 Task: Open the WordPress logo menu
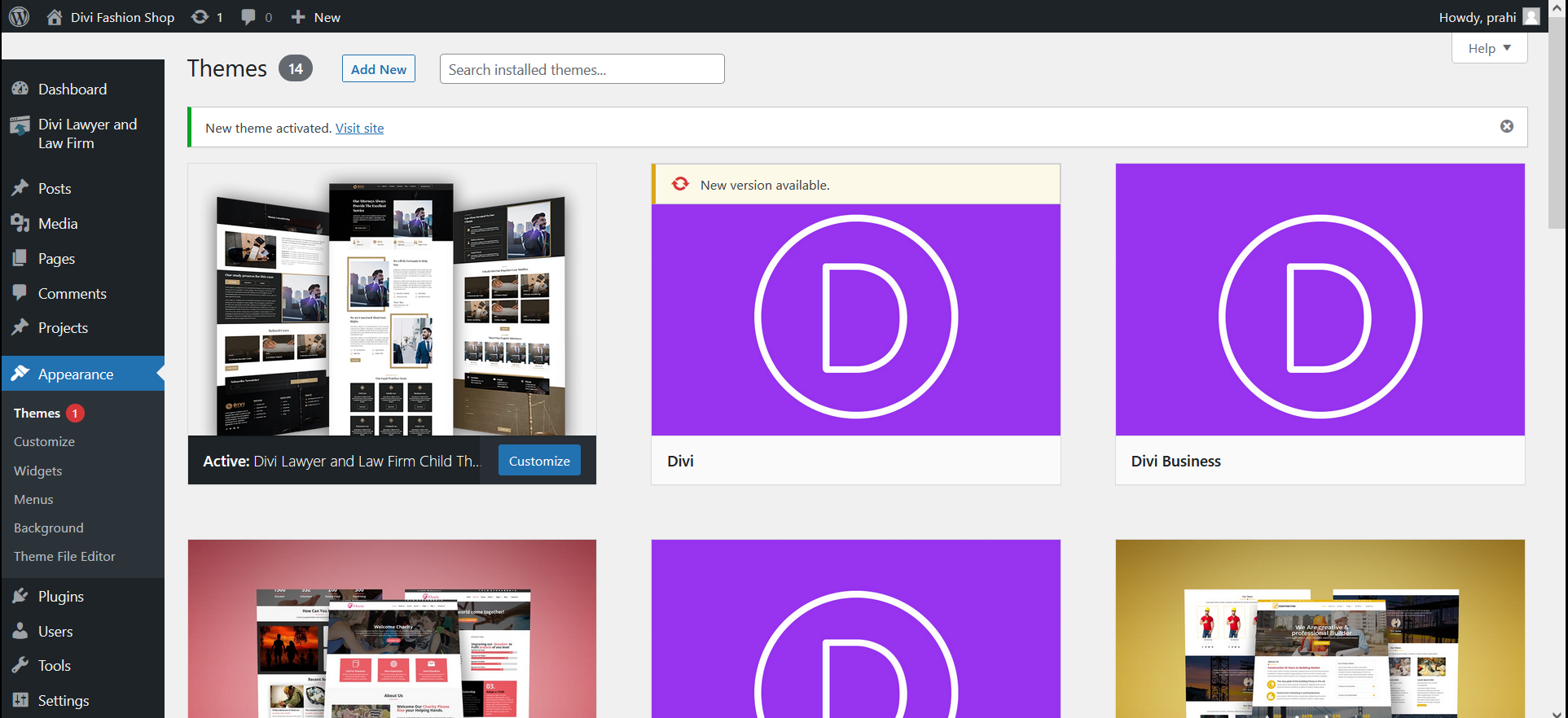coord(19,16)
